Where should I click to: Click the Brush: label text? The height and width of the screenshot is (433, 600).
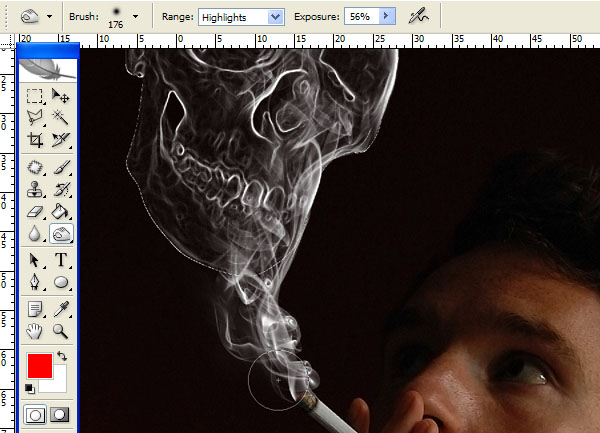pos(84,17)
